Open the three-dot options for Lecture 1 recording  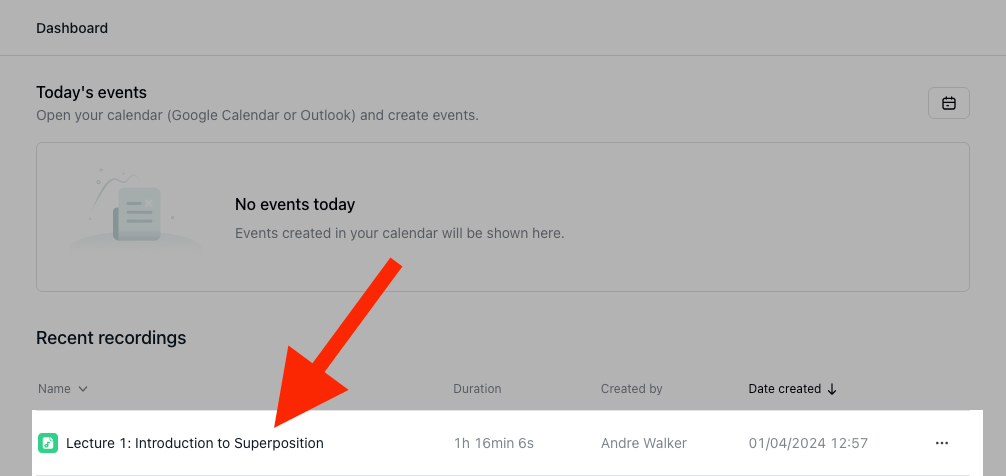[941, 443]
